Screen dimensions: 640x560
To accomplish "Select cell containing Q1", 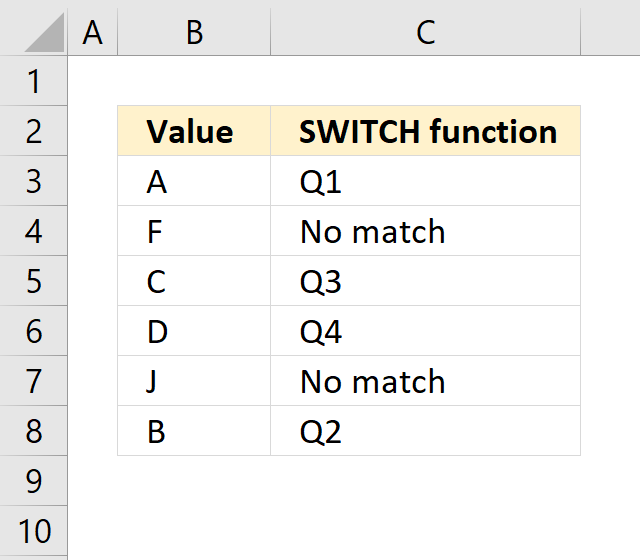I will point(425,181).
